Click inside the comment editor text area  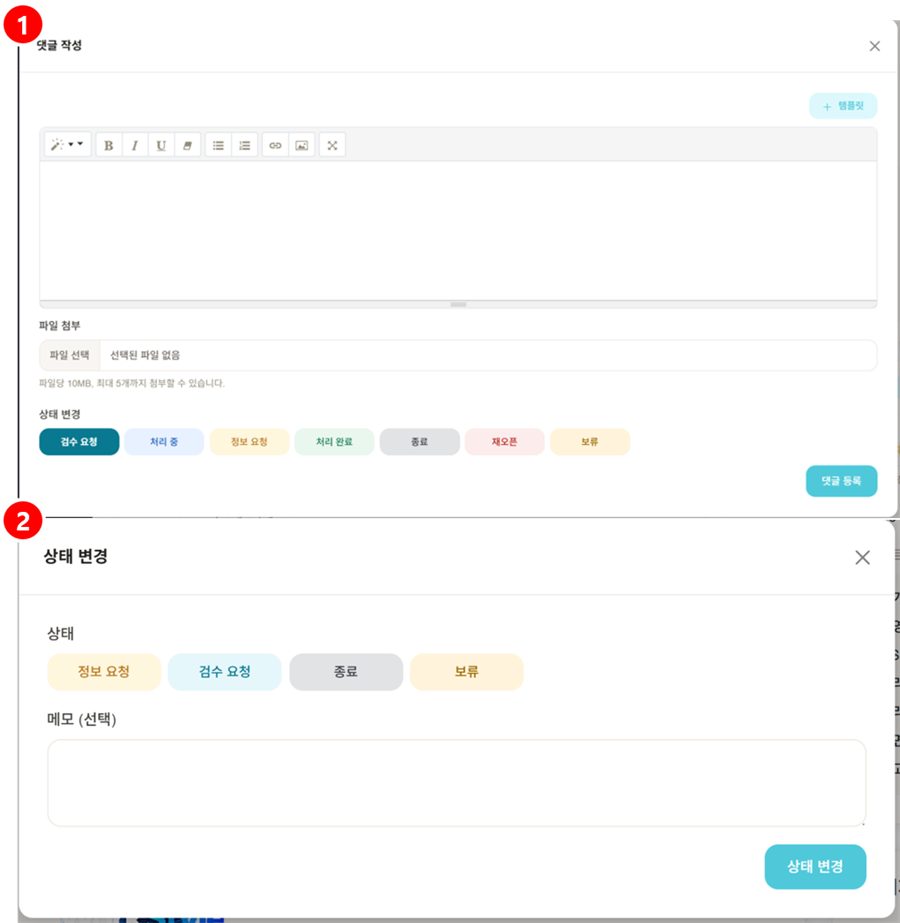click(x=458, y=231)
